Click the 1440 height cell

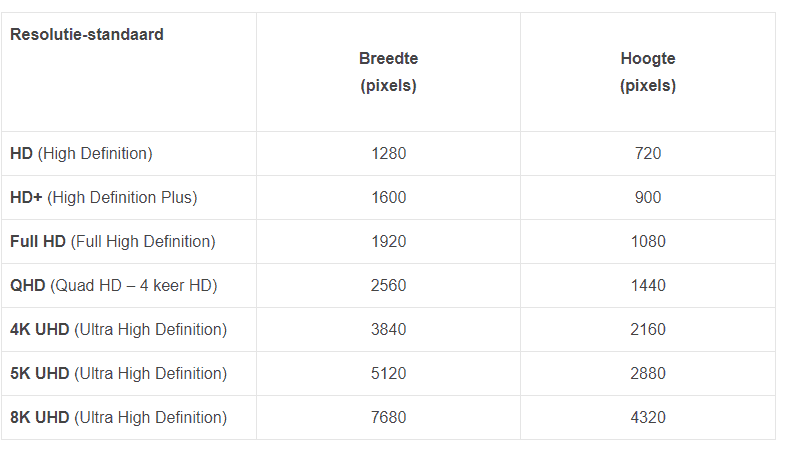point(648,286)
